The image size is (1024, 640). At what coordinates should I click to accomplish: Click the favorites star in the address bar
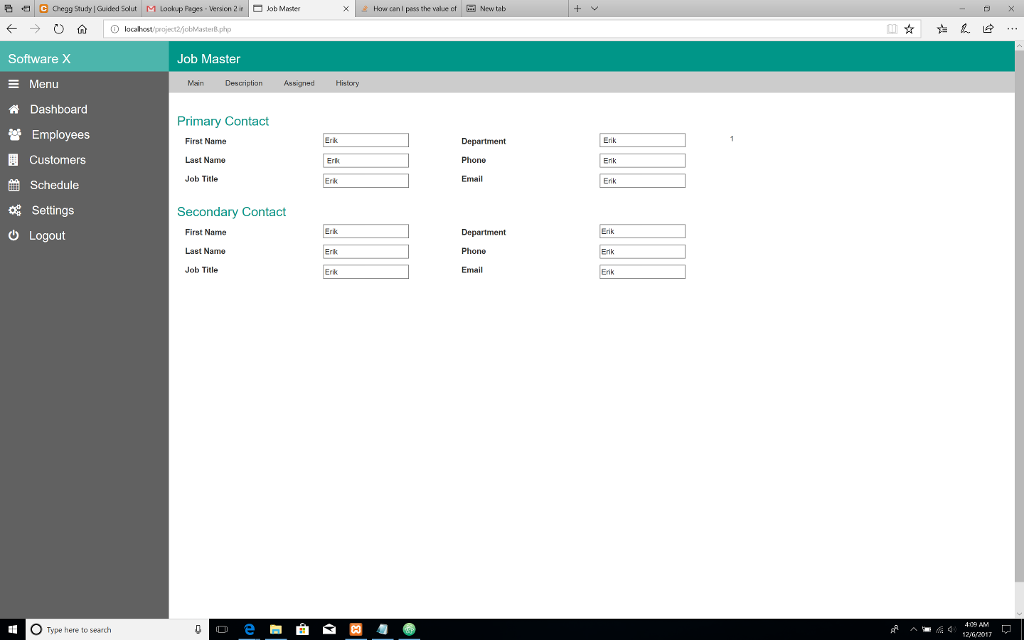[x=908, y=29]
